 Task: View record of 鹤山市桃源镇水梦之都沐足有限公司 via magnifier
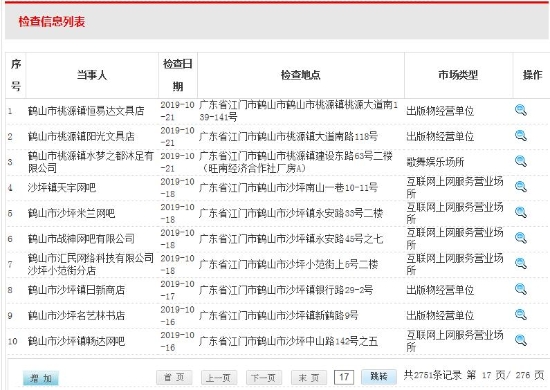[x=521, y=161]
